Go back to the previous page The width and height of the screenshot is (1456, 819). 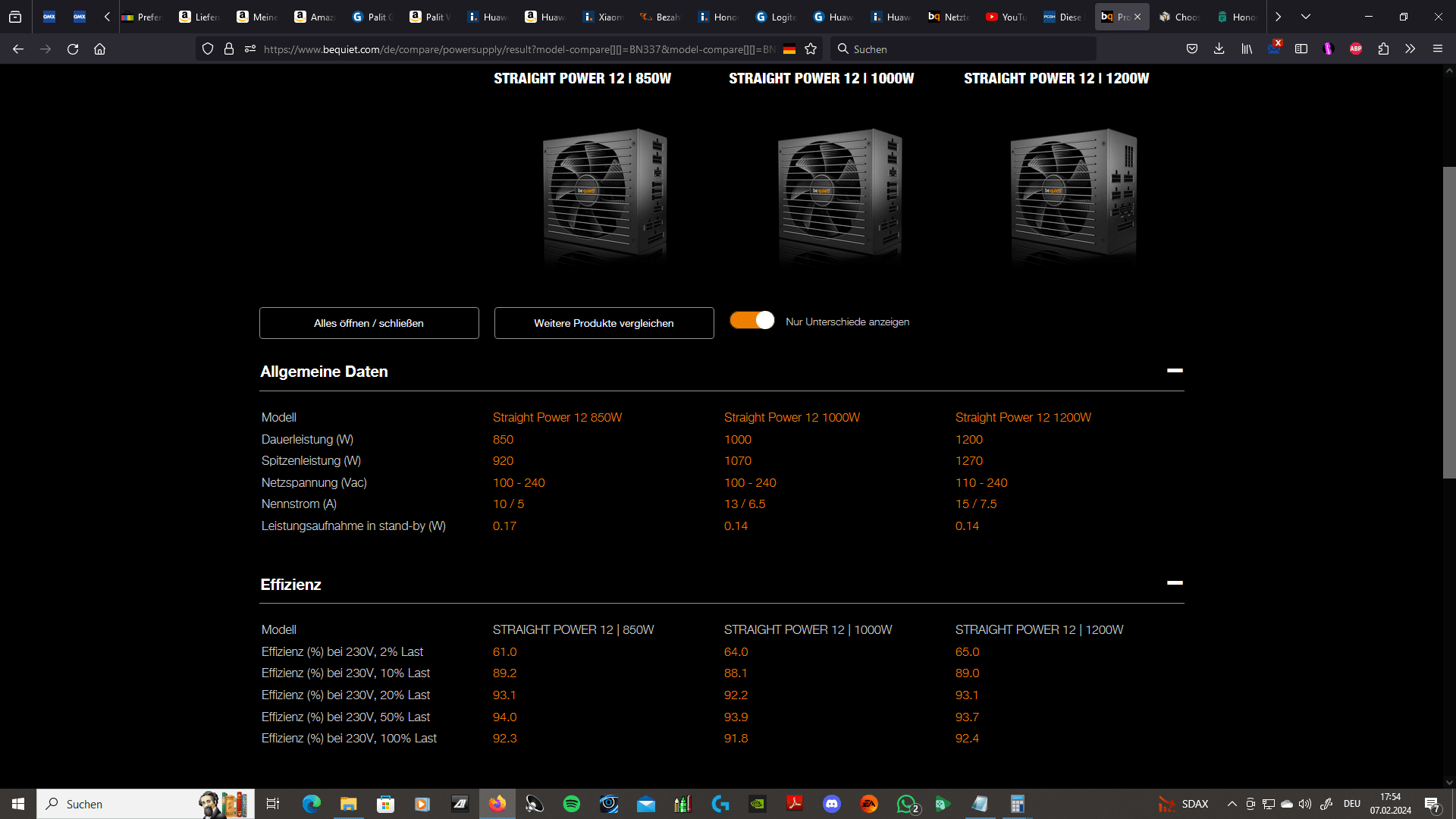(18, 49)
